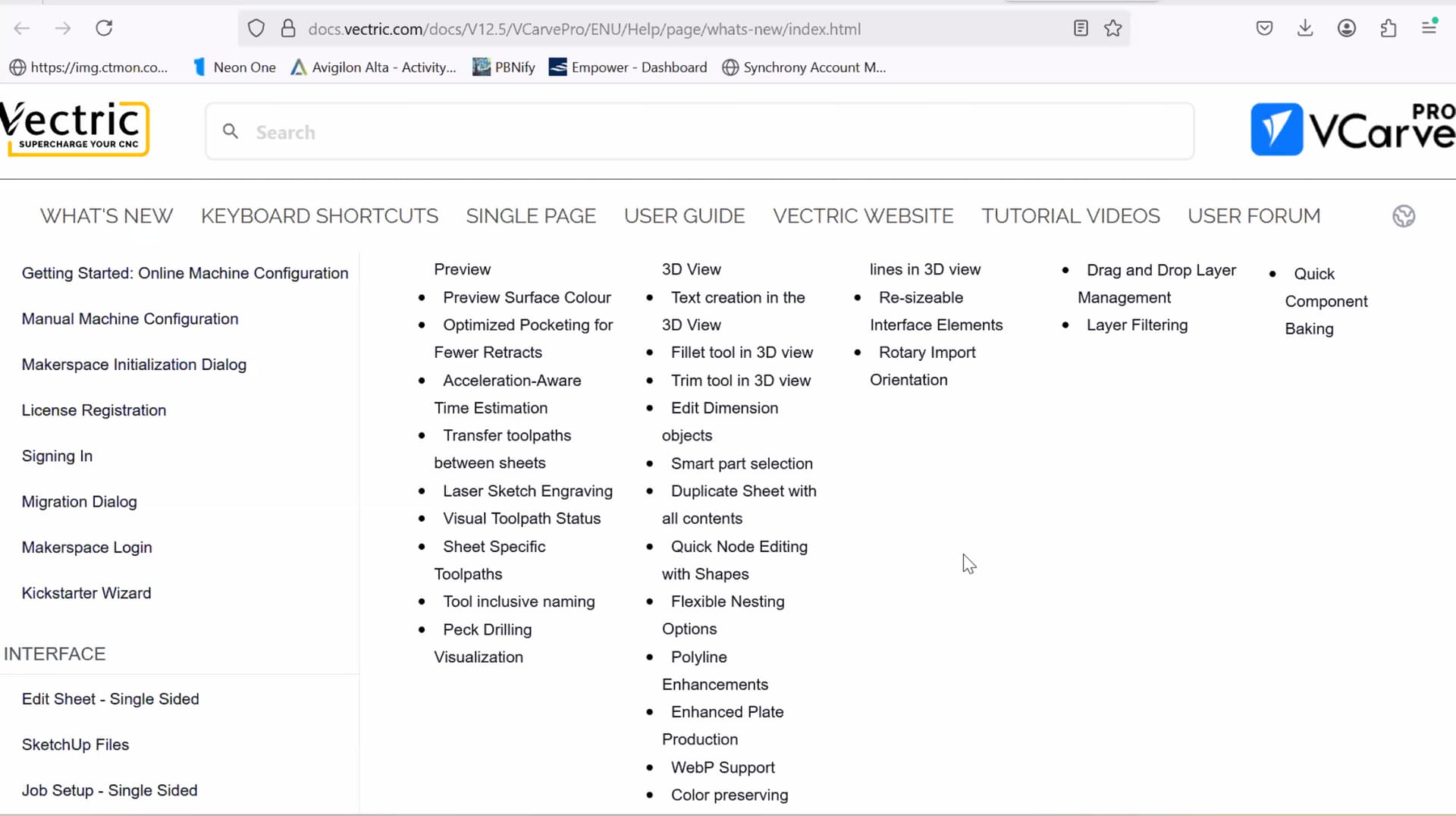Open the Empower - Dashboard bookmark

[628, 67]
